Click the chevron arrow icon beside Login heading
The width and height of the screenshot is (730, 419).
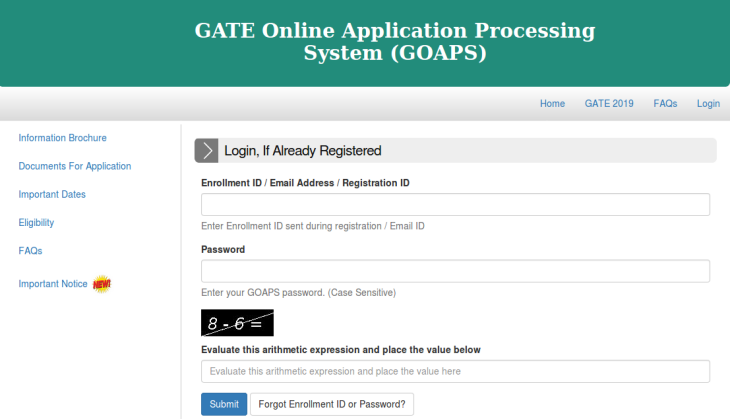point(206,150)
